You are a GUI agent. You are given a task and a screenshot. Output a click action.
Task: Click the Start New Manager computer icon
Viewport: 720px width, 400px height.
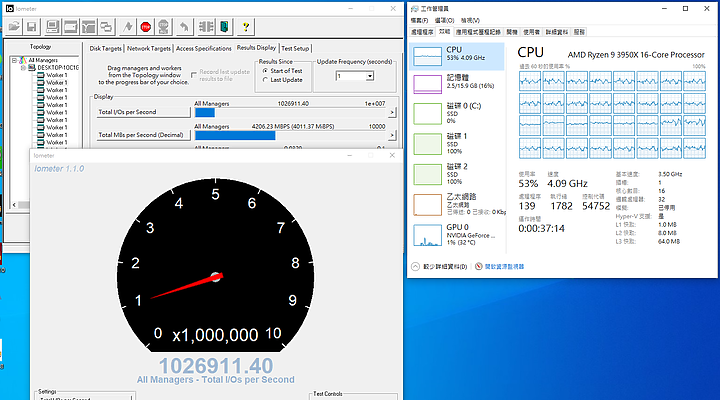[x=52, y=27]
